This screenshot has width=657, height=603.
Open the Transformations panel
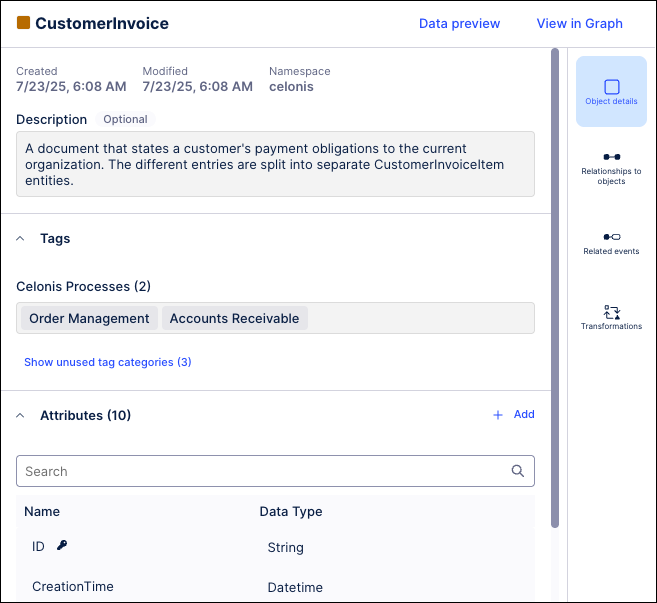(611, 312)
